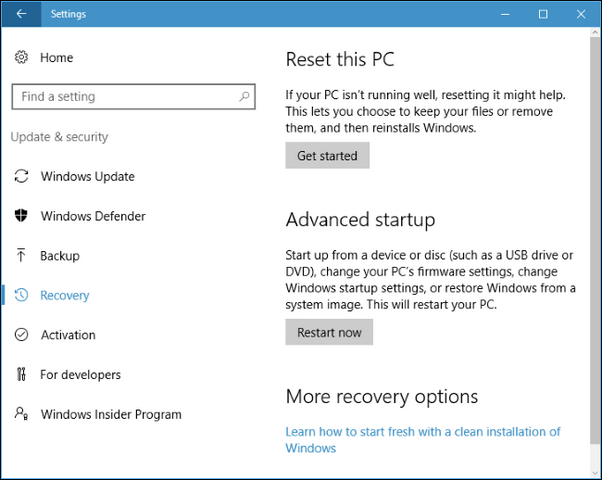This screenshot has height=481, width=603.
Task: Click the Reset this PC heading
Action: [x=340, y=59]
